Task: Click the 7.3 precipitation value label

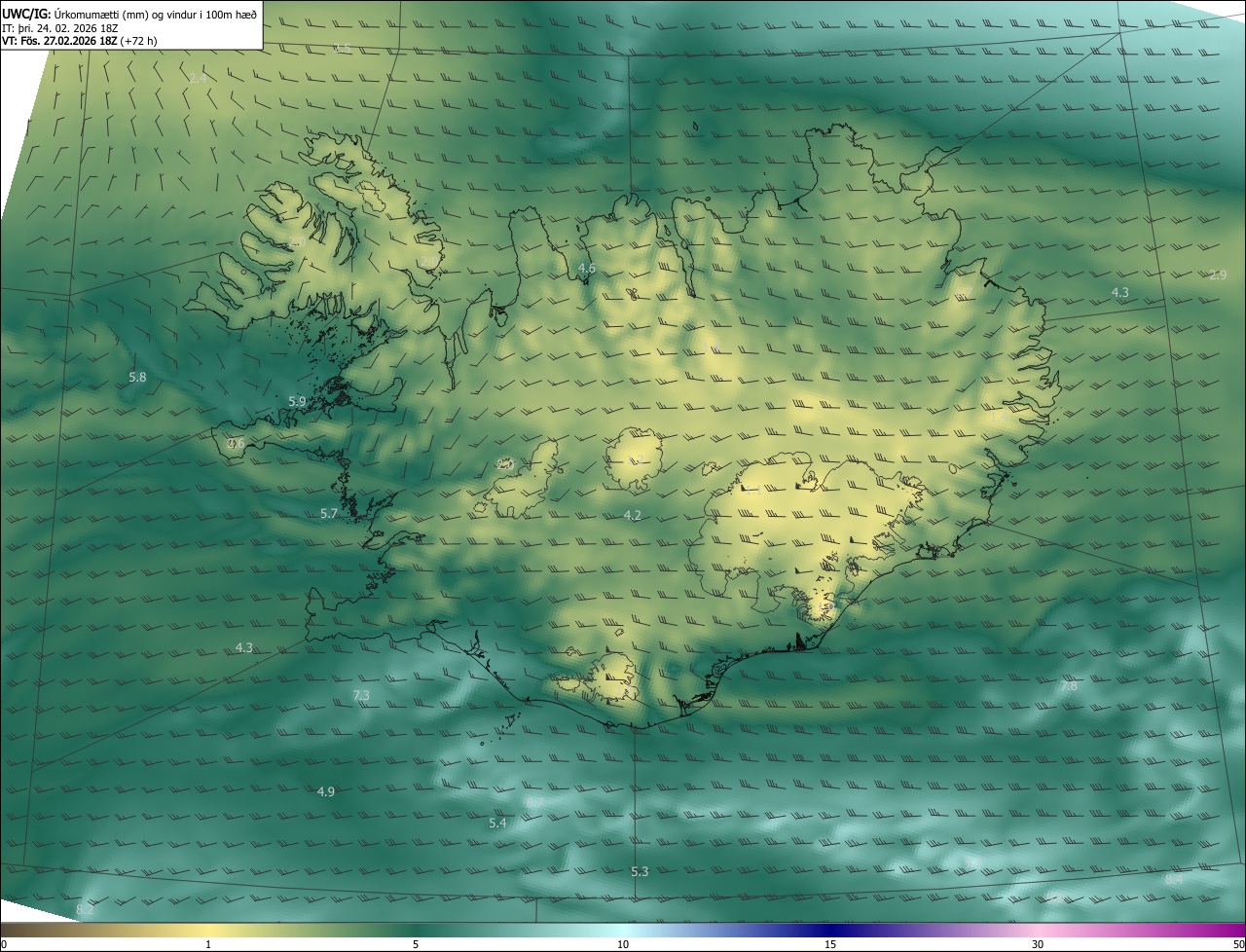Action: pyautogui.click(x=361, y=695)
